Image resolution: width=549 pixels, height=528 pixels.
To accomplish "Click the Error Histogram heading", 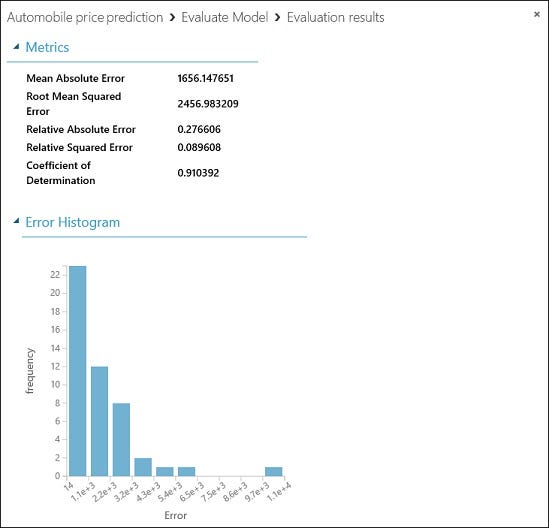I will pyautogui.click(x=73, y=222).
